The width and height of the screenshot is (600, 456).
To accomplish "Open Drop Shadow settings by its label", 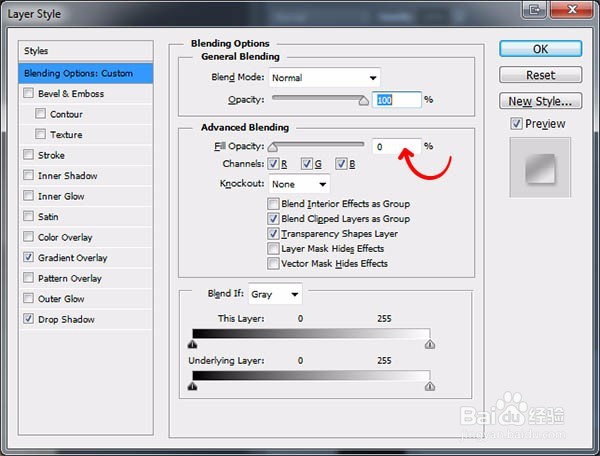I will tap(66, 319).
